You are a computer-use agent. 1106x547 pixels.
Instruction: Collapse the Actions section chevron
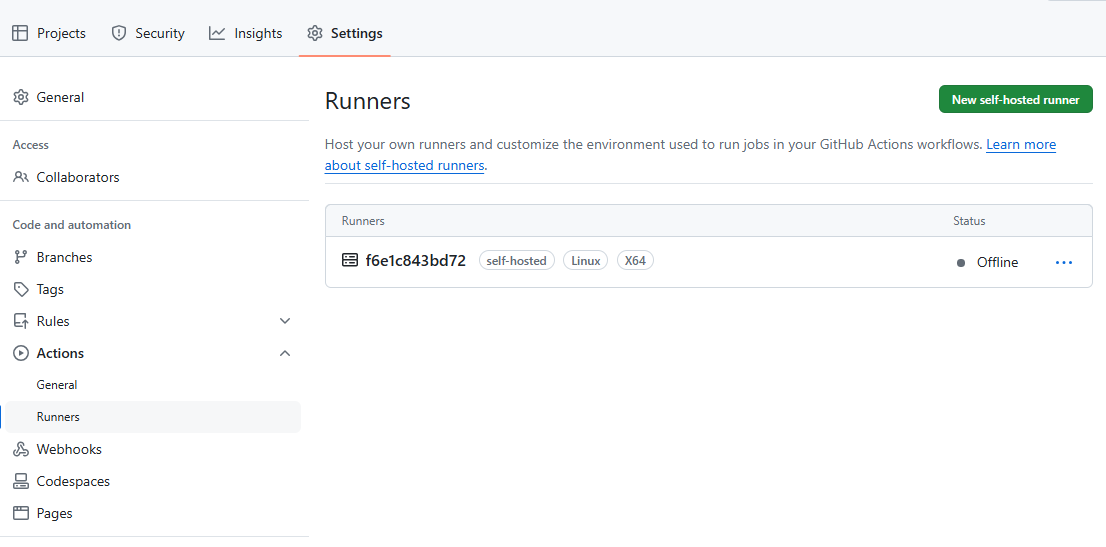coord(285,353)
